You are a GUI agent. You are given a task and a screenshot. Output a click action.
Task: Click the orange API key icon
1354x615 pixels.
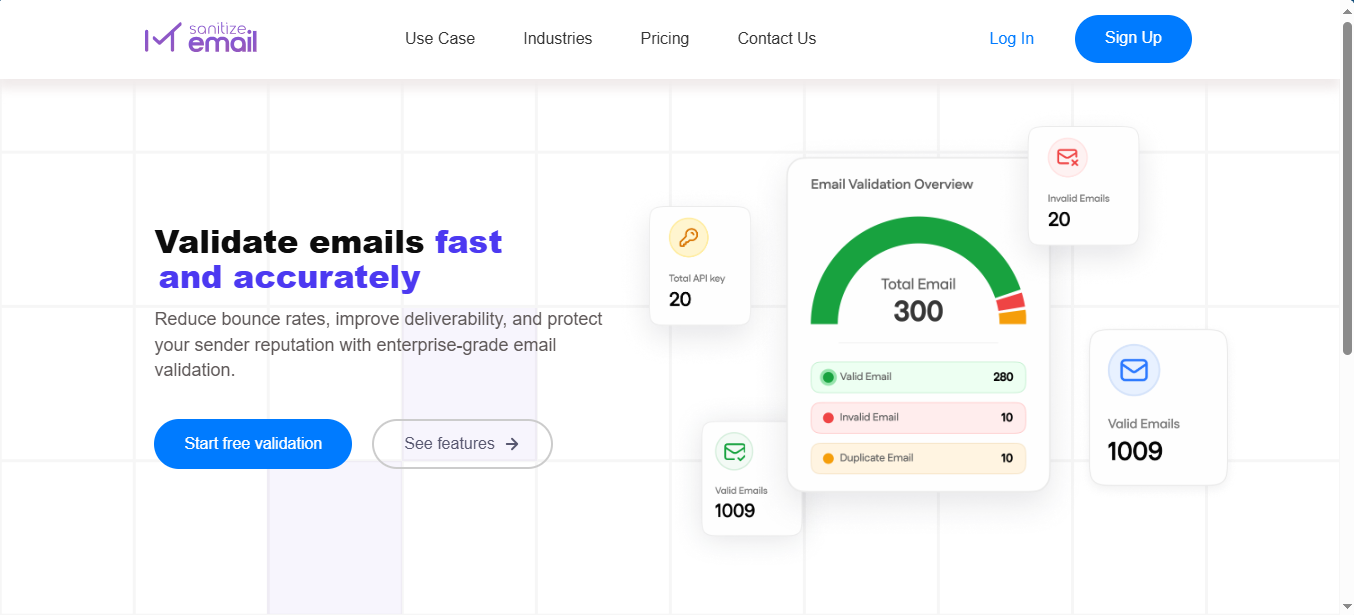coord(688,238)
